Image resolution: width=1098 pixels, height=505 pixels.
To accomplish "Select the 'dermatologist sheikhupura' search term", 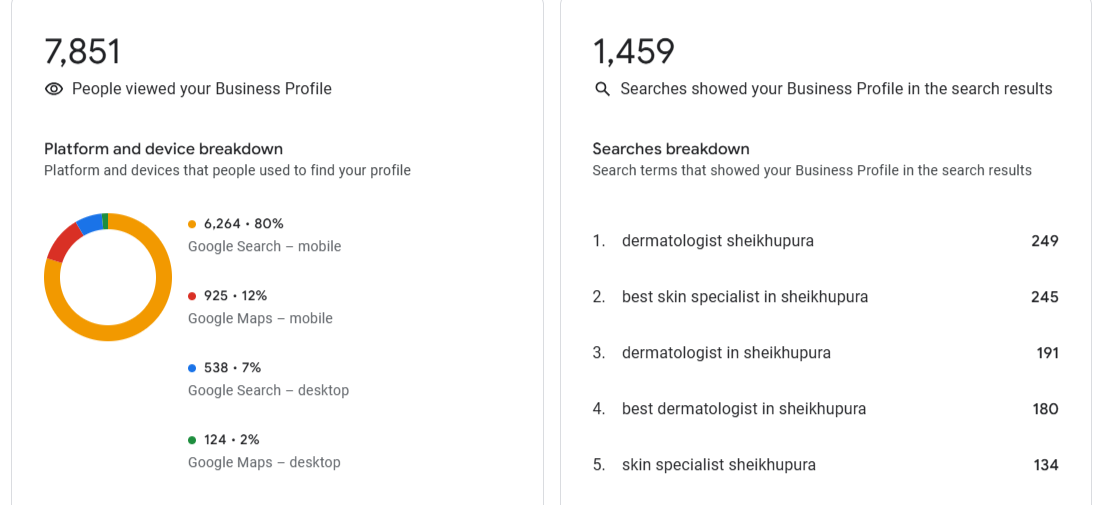I will (717, 241).
